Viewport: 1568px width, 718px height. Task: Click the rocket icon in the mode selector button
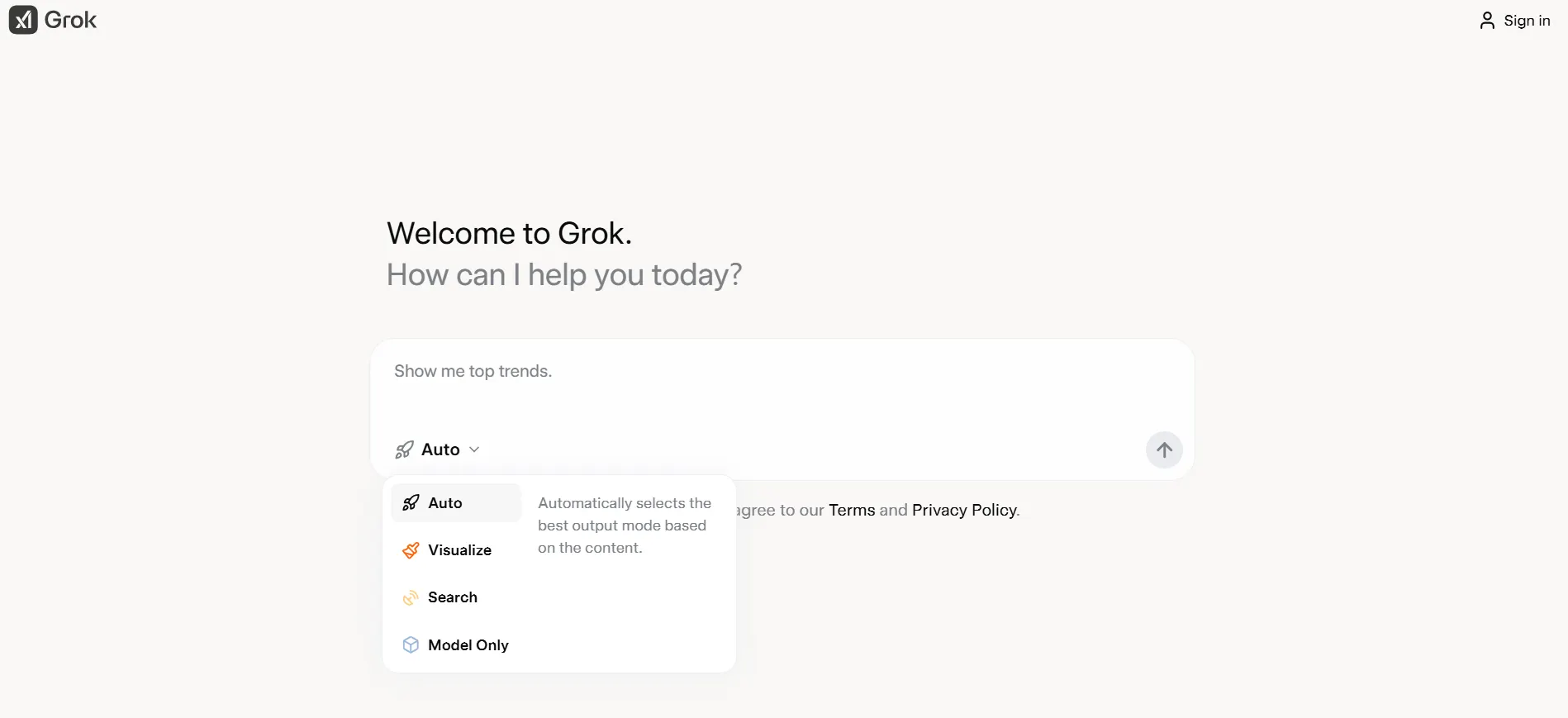404,449
